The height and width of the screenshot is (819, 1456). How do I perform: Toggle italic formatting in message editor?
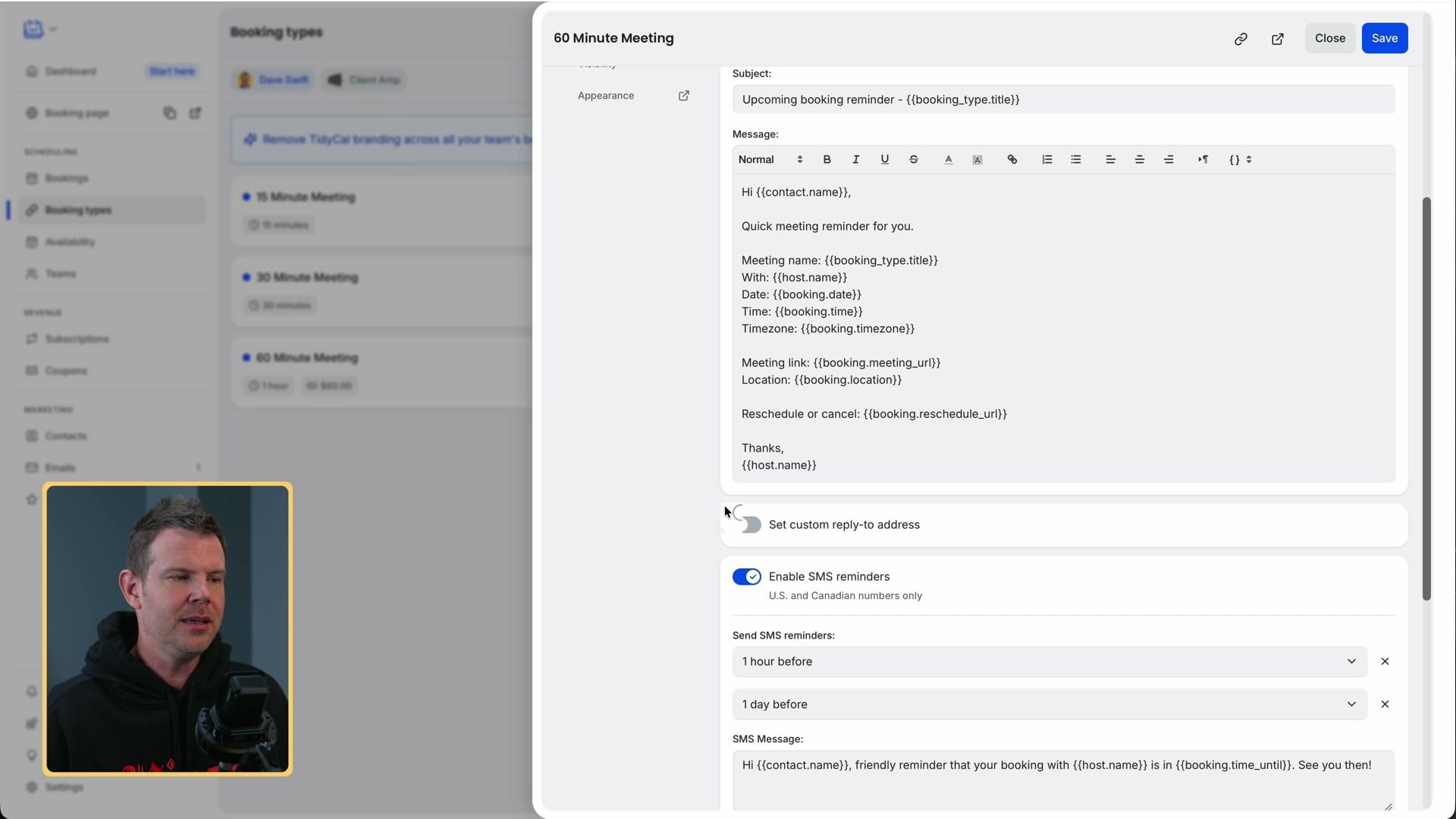[855, 159]
